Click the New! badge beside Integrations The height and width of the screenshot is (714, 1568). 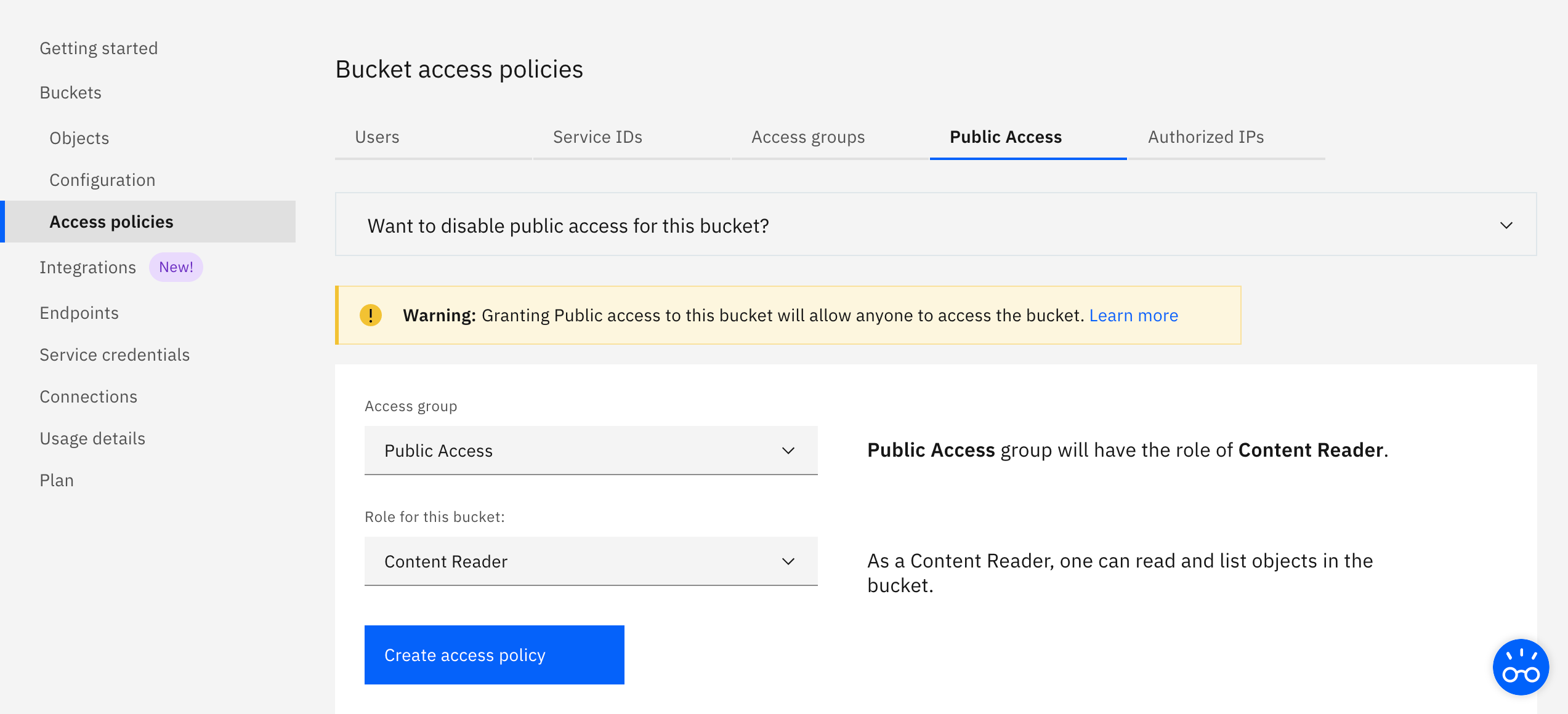(x=176, y=267)
